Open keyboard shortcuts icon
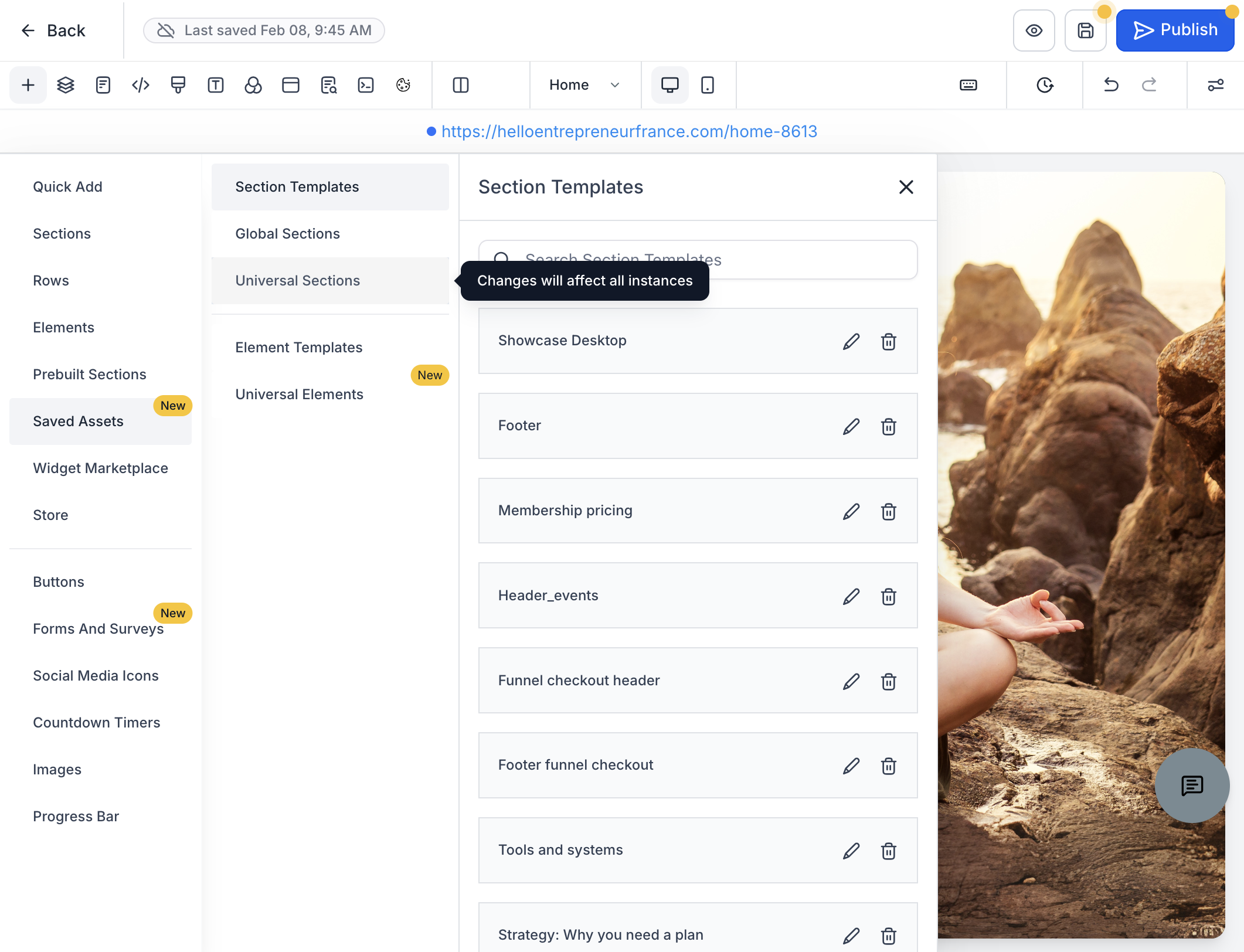1244x952 pixels. pos(968,86)
